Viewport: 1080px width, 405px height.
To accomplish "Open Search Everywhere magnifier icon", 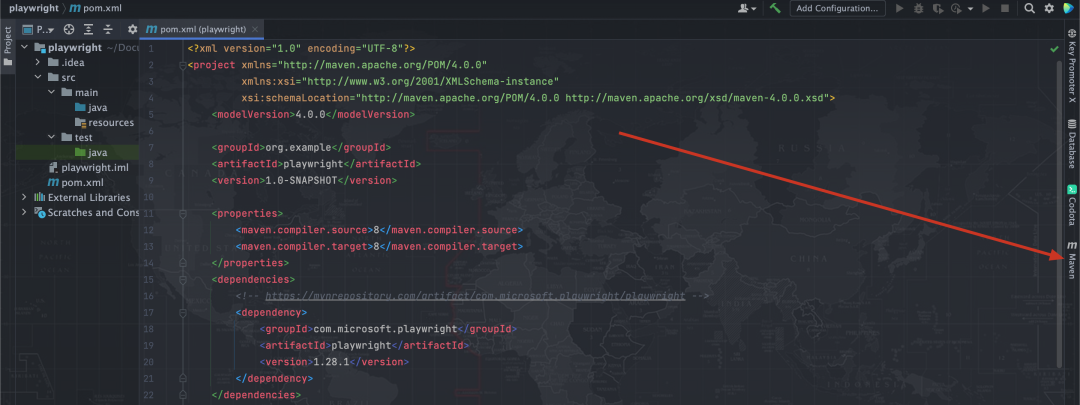I will 1029,8.
